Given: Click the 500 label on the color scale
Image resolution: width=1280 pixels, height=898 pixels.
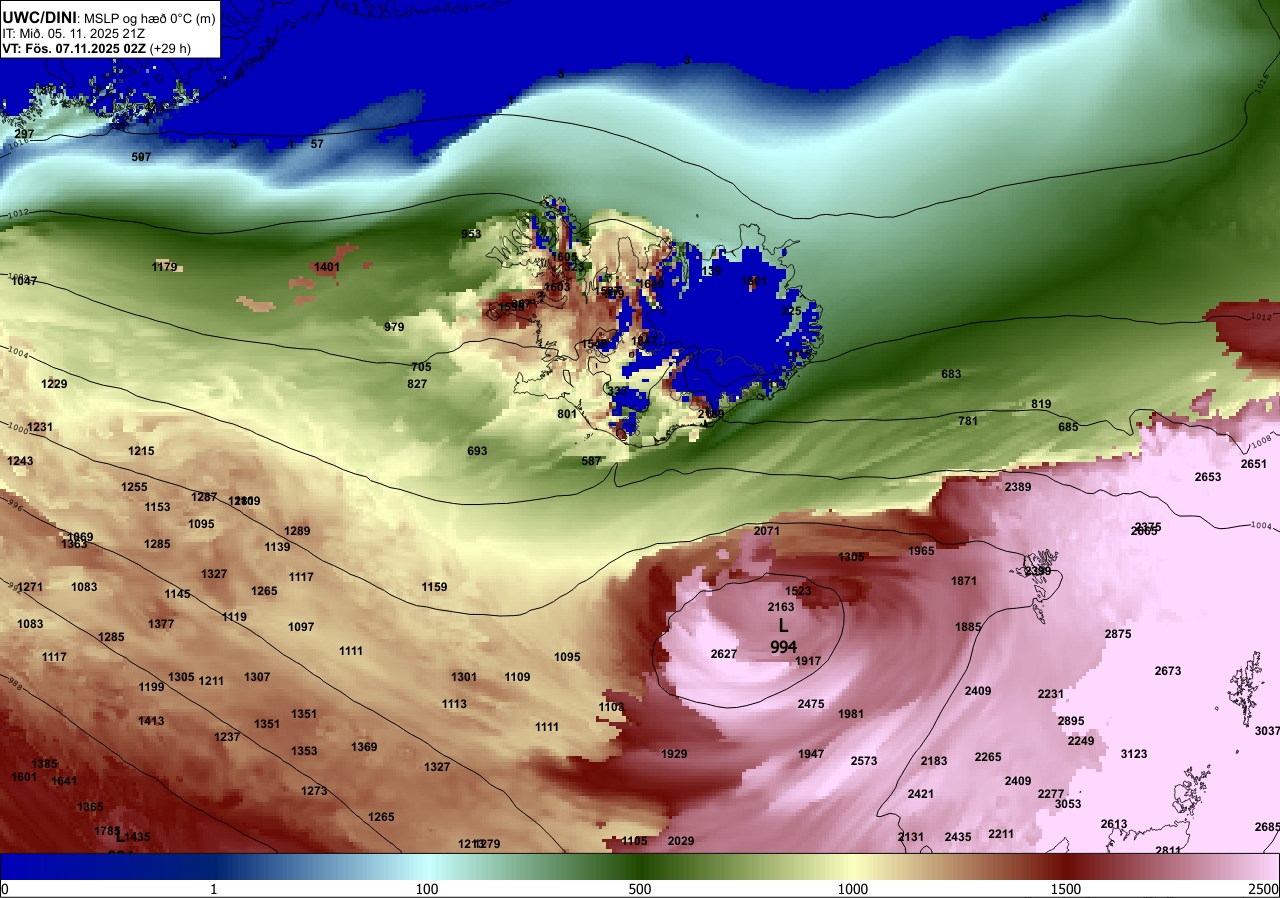Looking at the screenshot, I should tap(640, 889).
